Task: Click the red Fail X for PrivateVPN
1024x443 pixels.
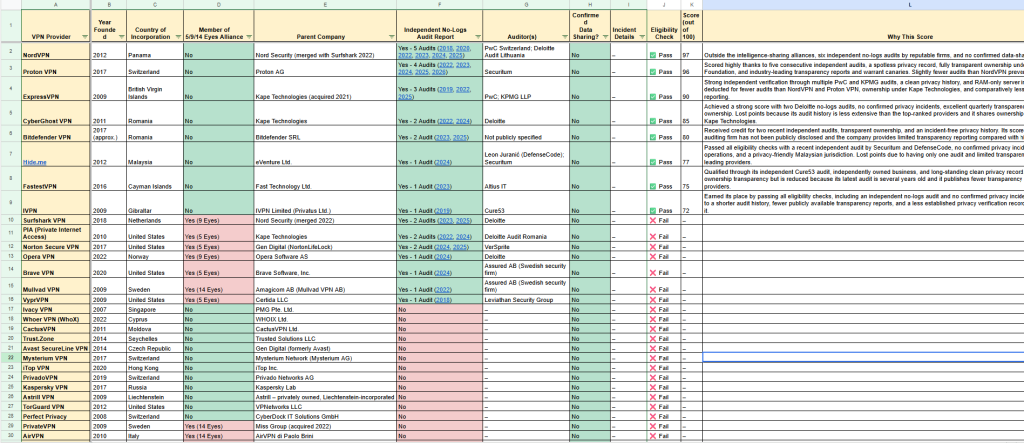Action: pos(653,426)
